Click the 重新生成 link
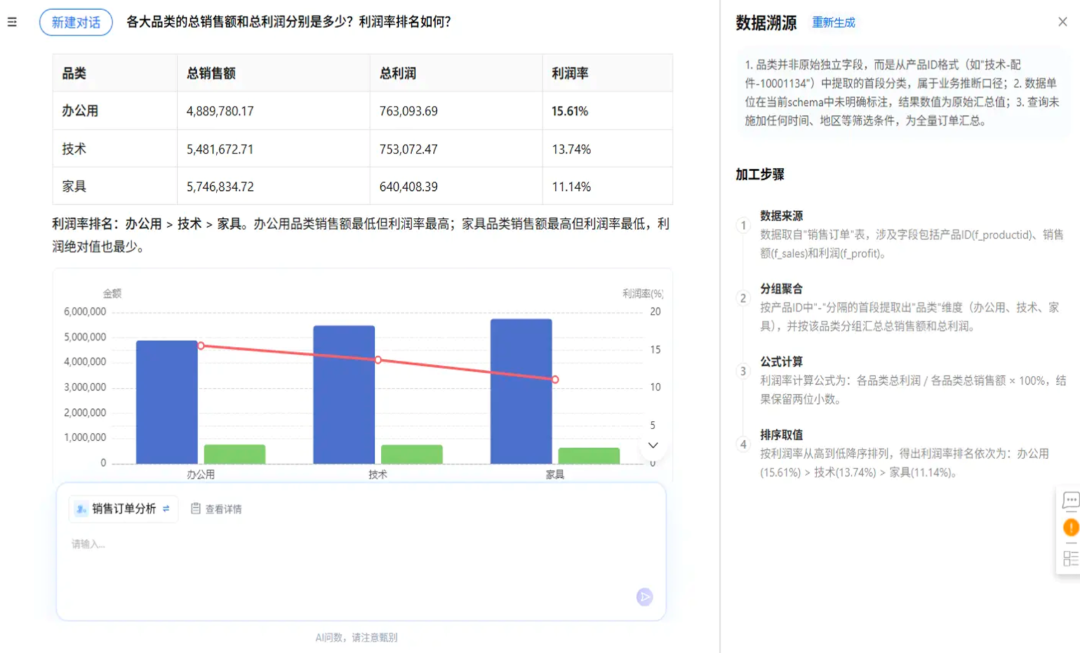Screen dimensions: 1080x653 [x=833, y=23]
